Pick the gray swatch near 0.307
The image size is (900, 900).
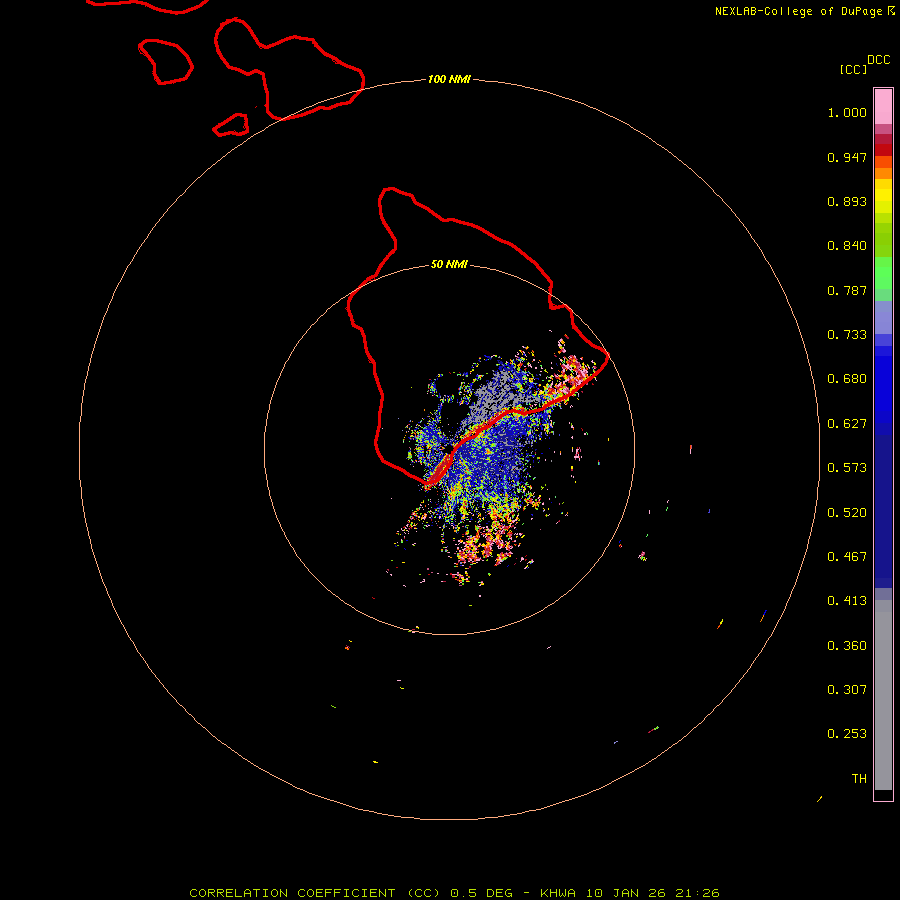(883, 700)
